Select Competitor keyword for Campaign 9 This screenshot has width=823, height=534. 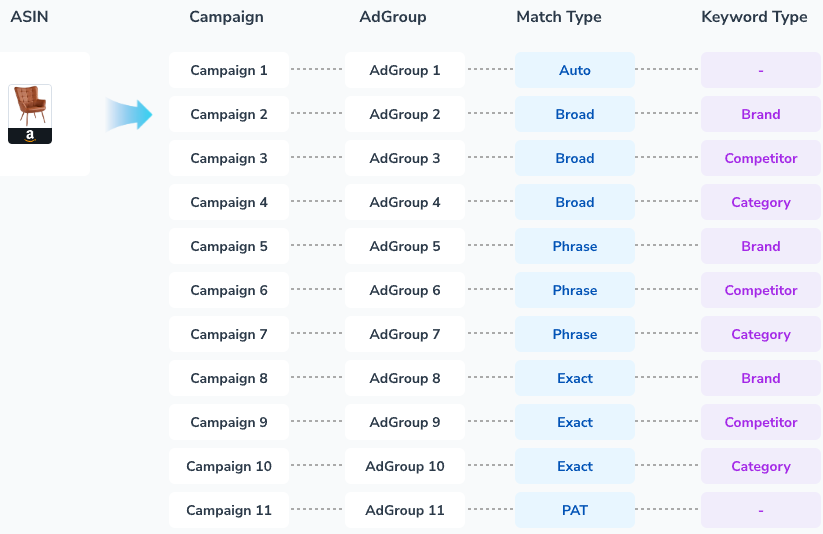click(761, 423)
